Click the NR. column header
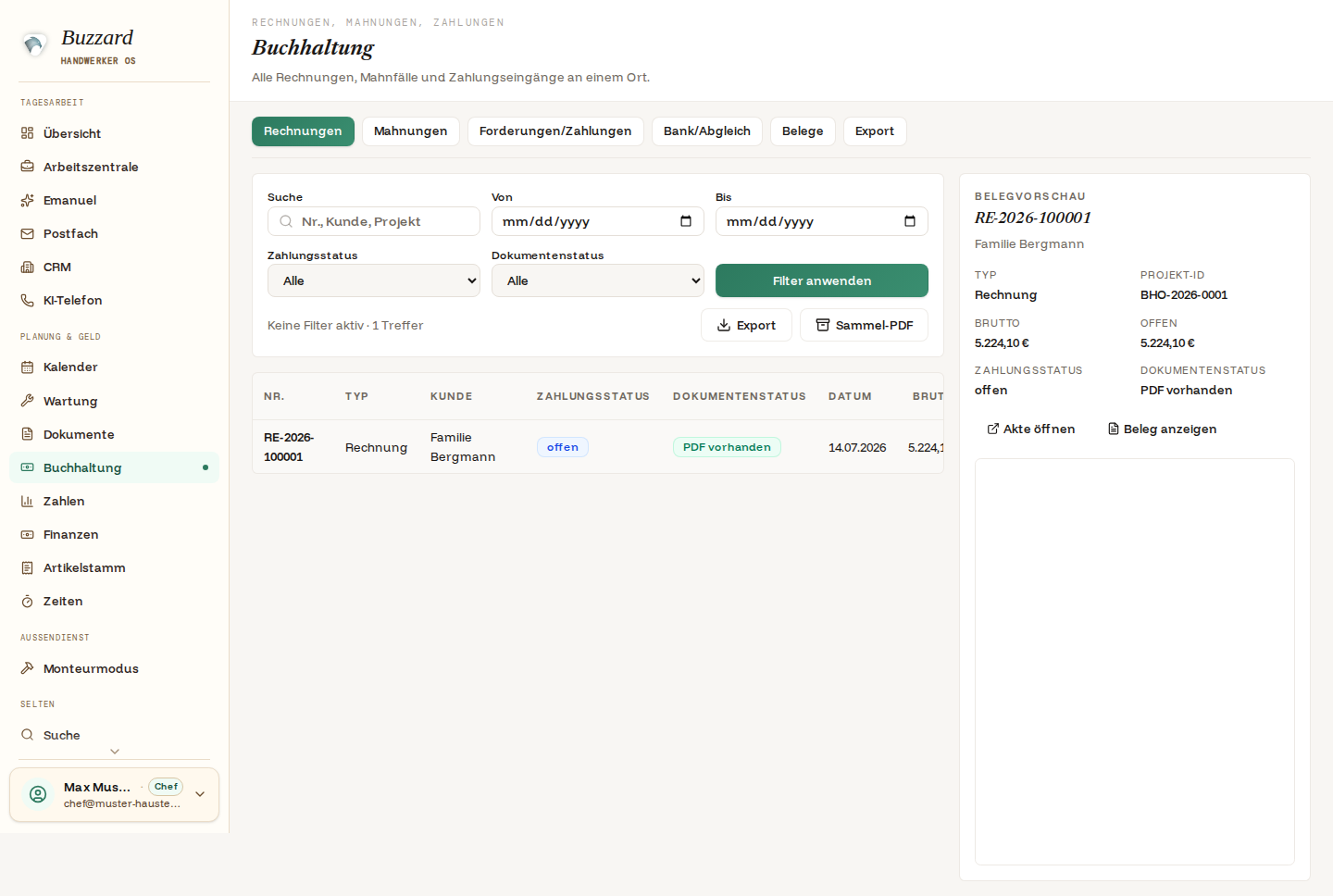Screen dimensions: 1333x896 (274, 396)
